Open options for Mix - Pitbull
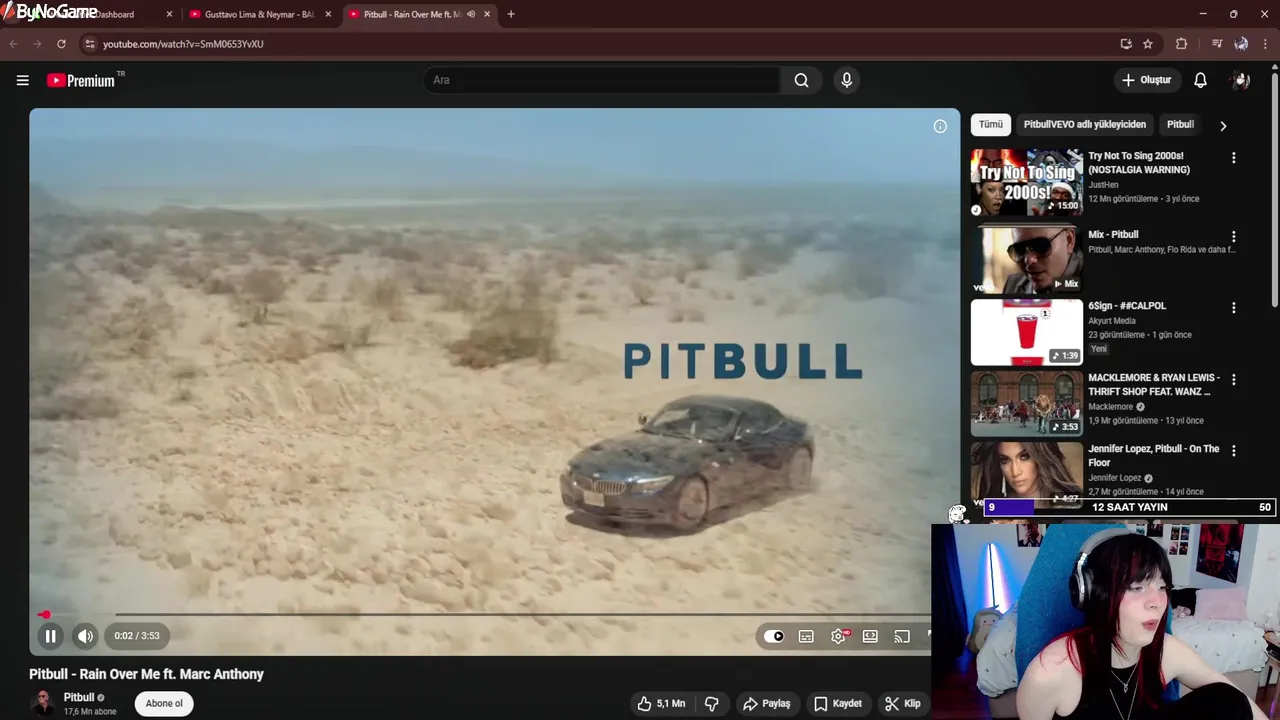1280x720 pixels. [1233, 237]
